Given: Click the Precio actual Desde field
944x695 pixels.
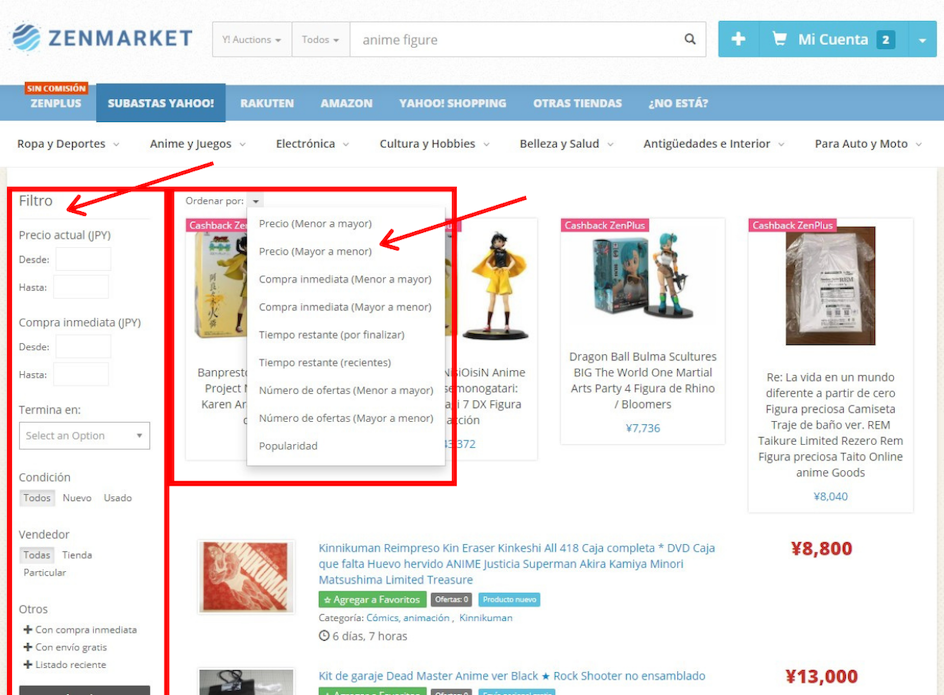Looking at the screenshot, I should tap(83, 260).
